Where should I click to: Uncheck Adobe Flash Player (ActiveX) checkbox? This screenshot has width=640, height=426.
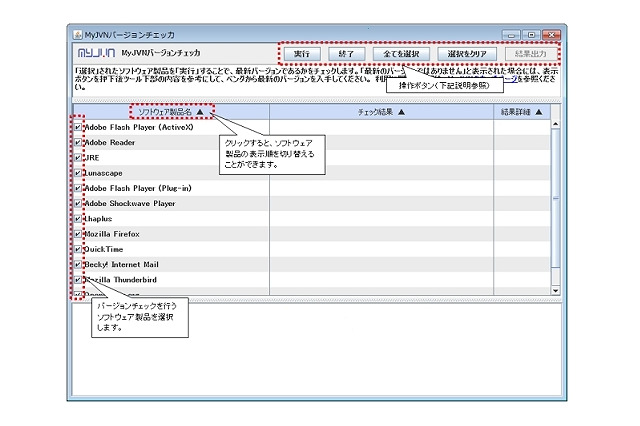(78, 127)
